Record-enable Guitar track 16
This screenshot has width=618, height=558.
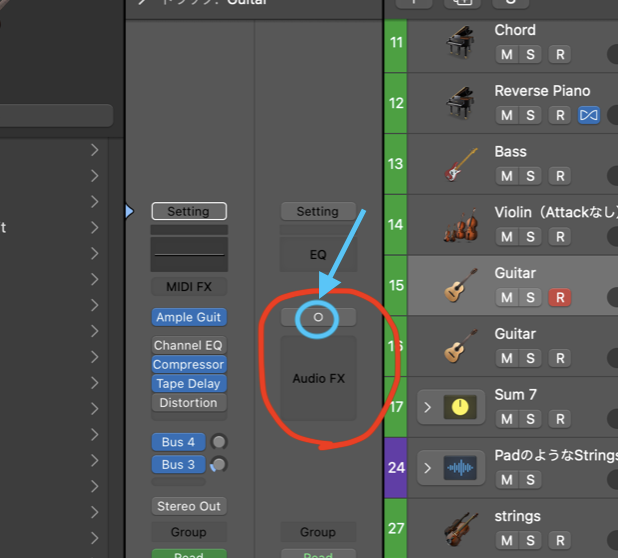(560, 358)
